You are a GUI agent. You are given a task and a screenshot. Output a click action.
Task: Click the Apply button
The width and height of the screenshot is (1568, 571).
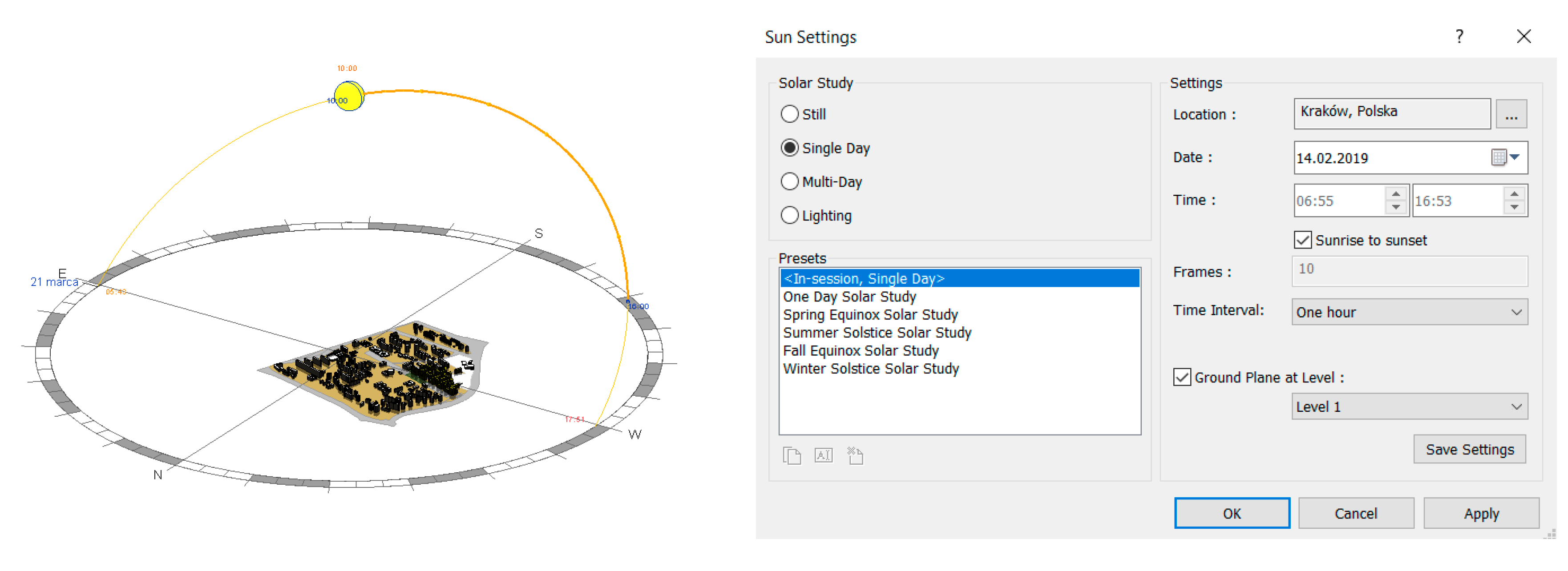click(1481, 513)
